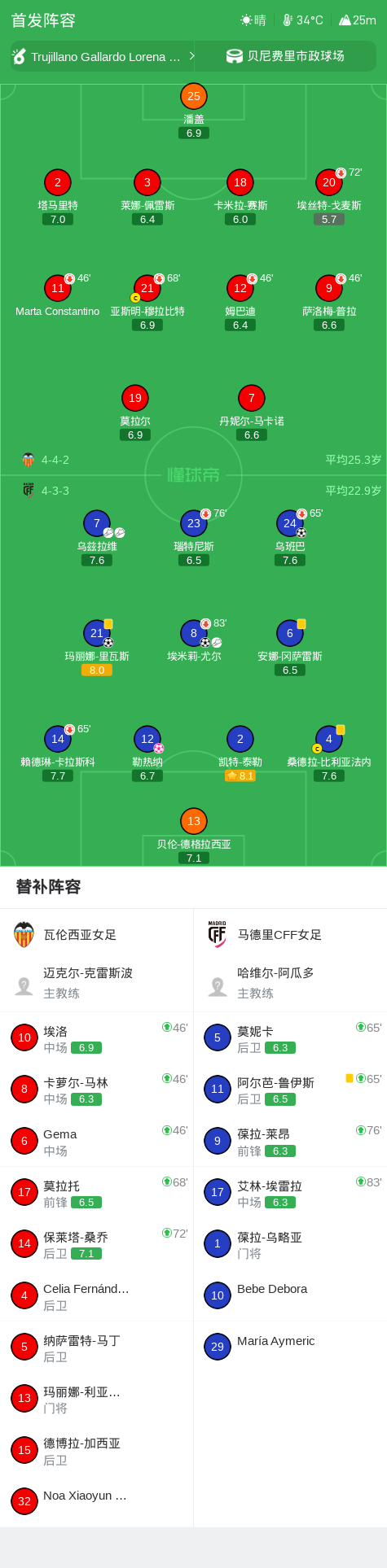Click 马德里CFF女足 team name
Image resolution: width=387 pixels, height=1568 pixels.
click(x=279, y=935)
